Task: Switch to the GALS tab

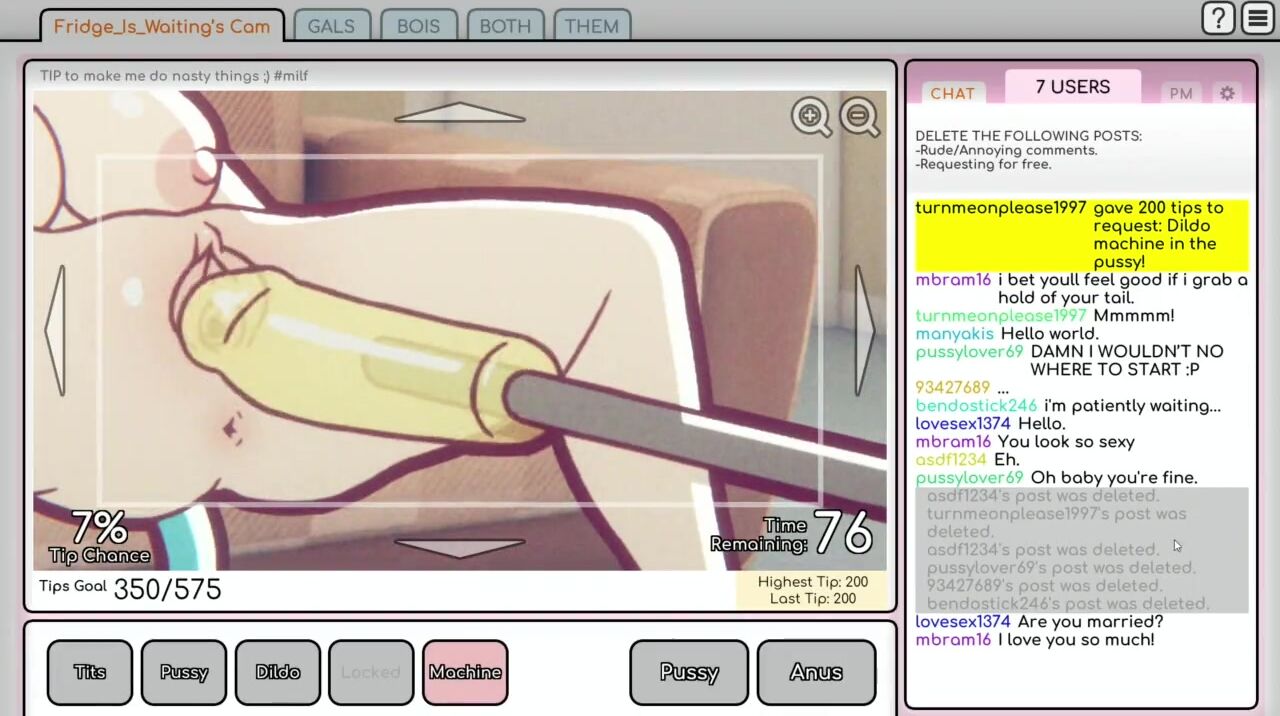Action: [x=331, y=26]
